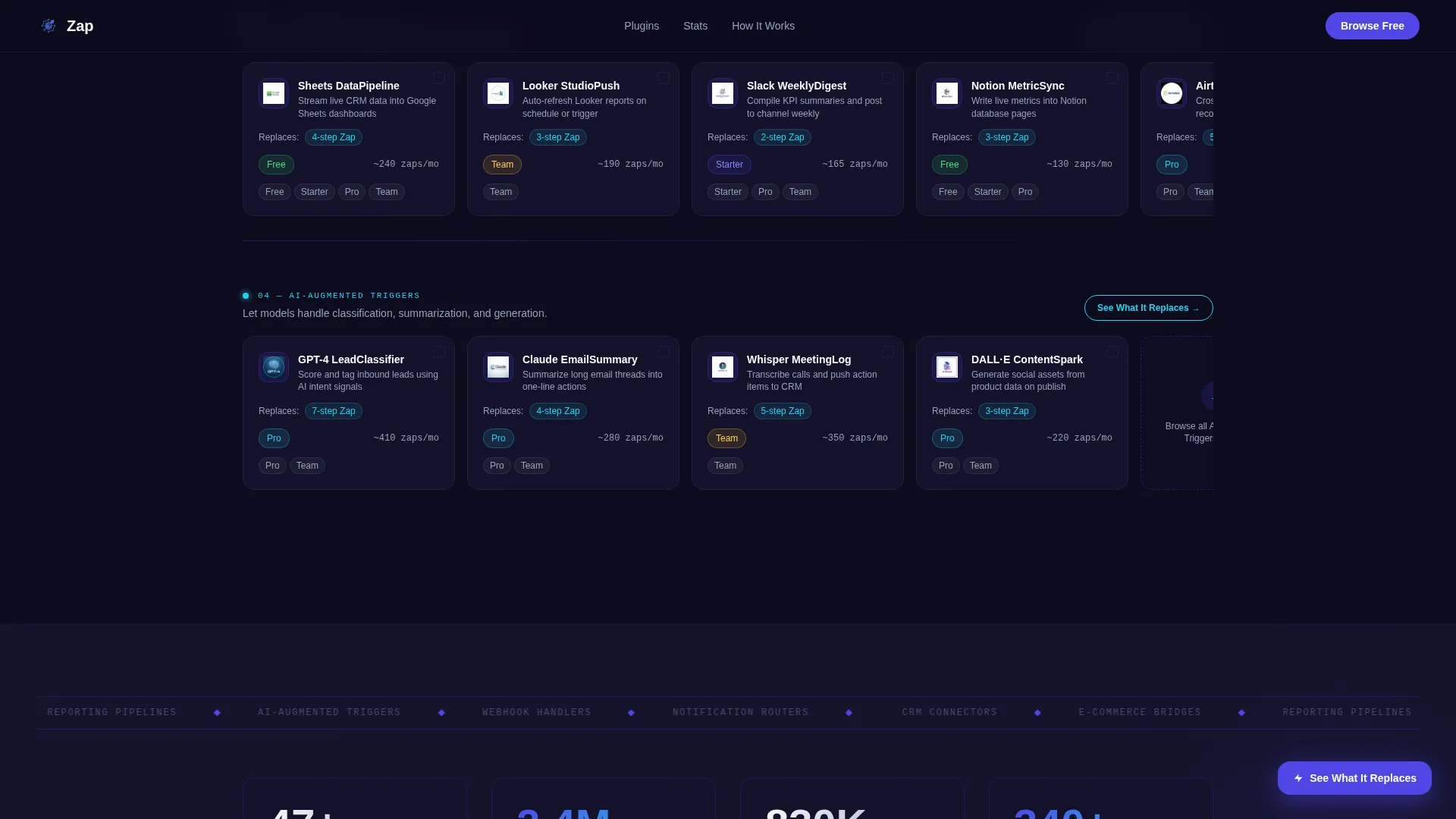Screen dimensions: 1456x819
Task: Click the Looker StudioPush title
Action: [571, 86]
